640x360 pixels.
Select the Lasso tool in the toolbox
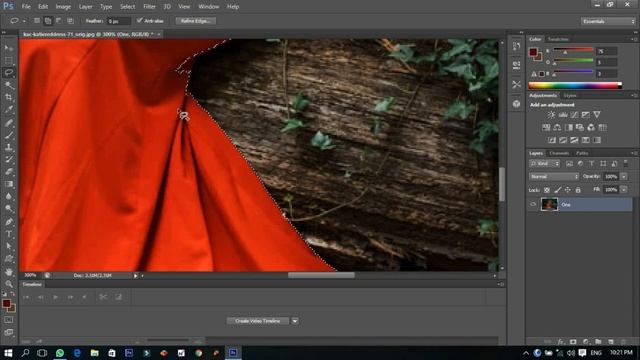[9, 73]
